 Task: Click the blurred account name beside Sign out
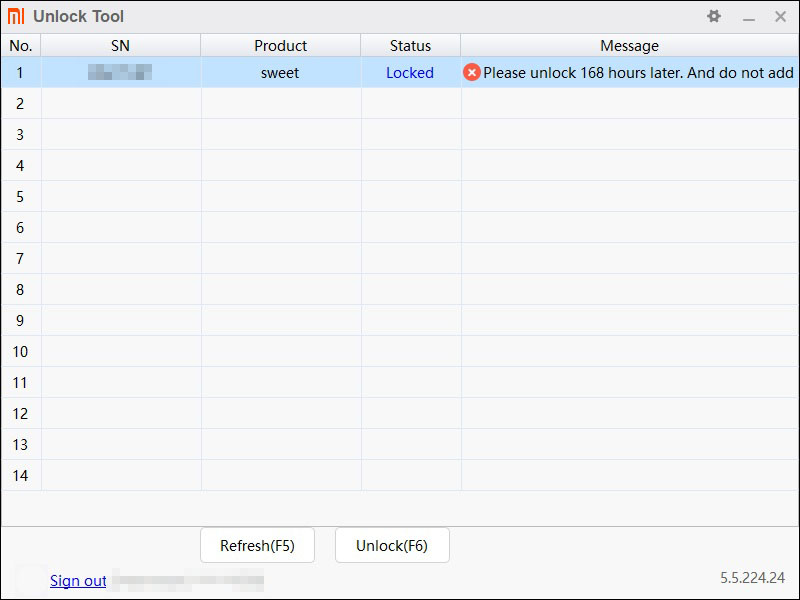point(188,580)
